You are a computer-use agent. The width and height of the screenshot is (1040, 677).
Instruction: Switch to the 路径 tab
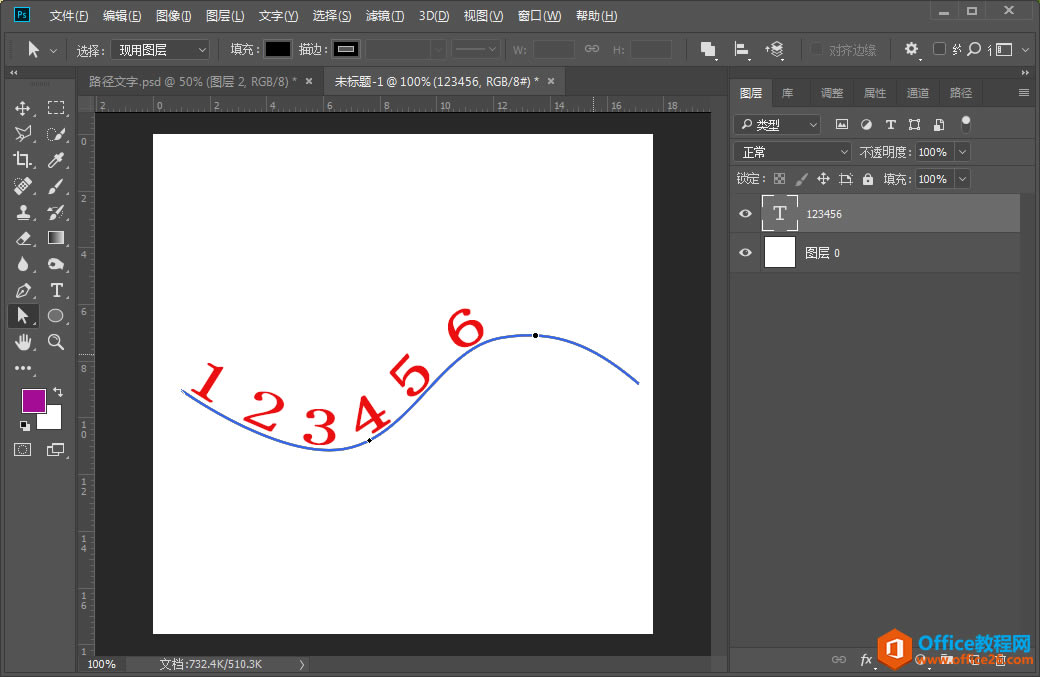point(960,93)
